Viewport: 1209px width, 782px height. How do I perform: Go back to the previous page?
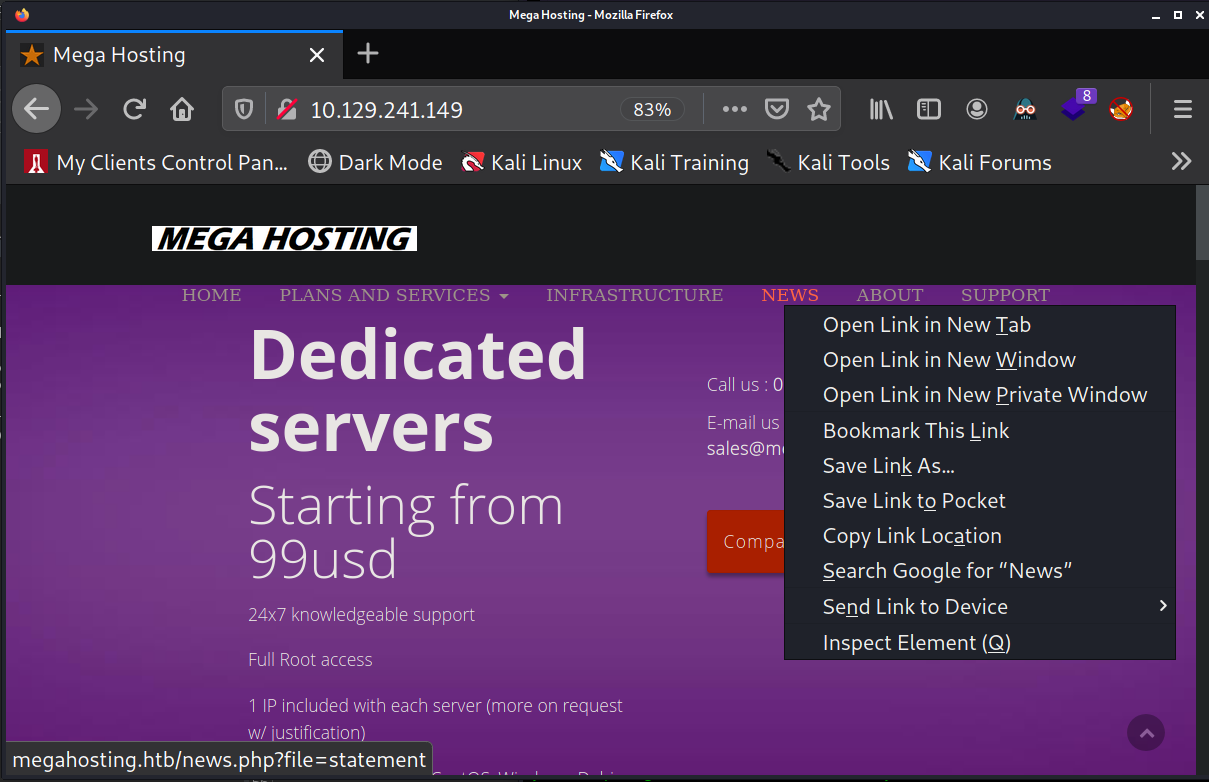36,109
